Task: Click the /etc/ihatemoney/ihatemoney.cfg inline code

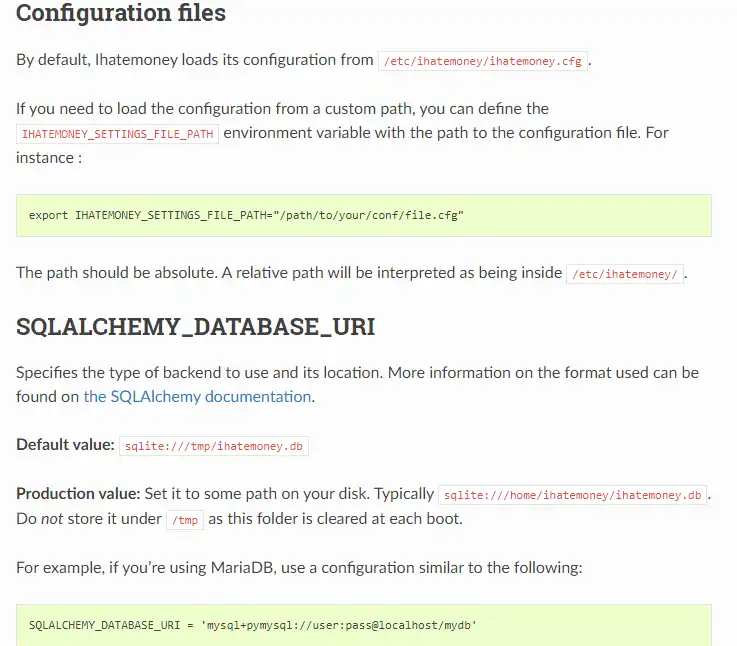Action: pyautogui.click(x=483, y=61)
